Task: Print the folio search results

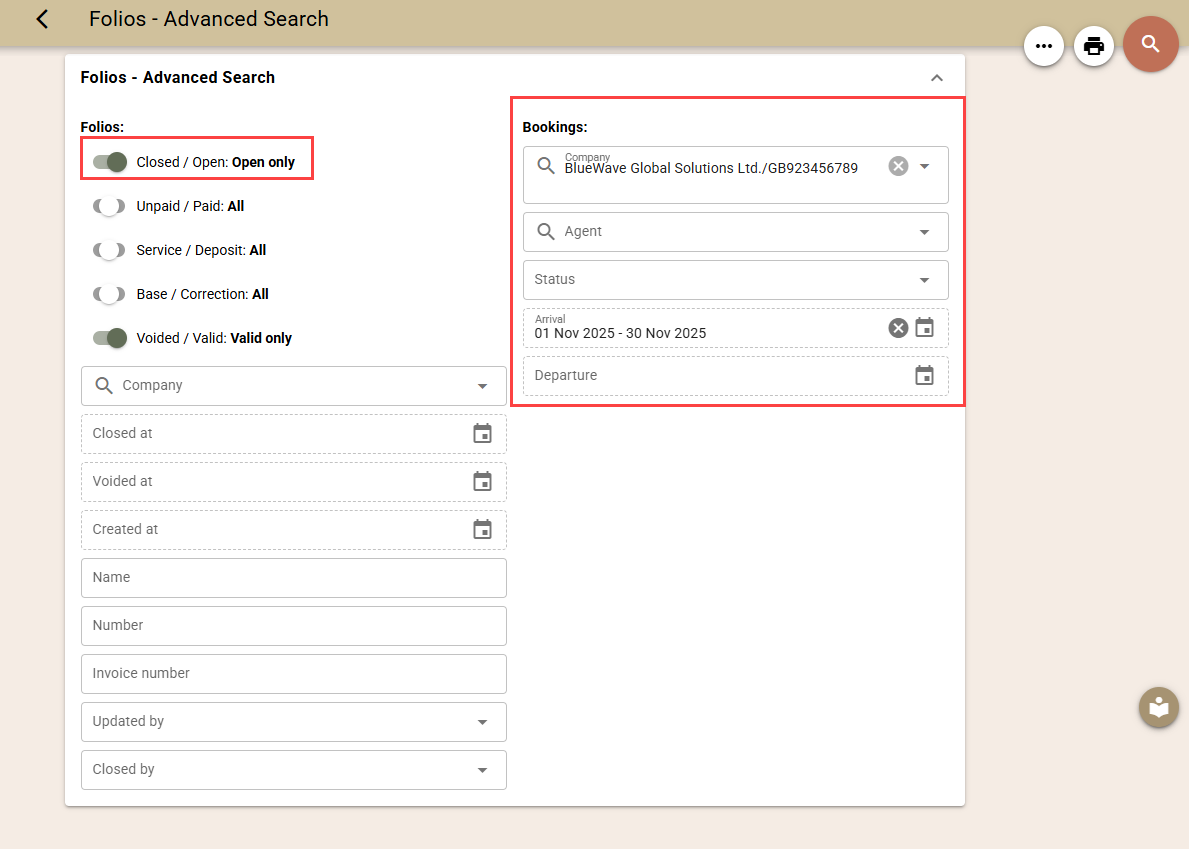Action: tap(1093, 46)
